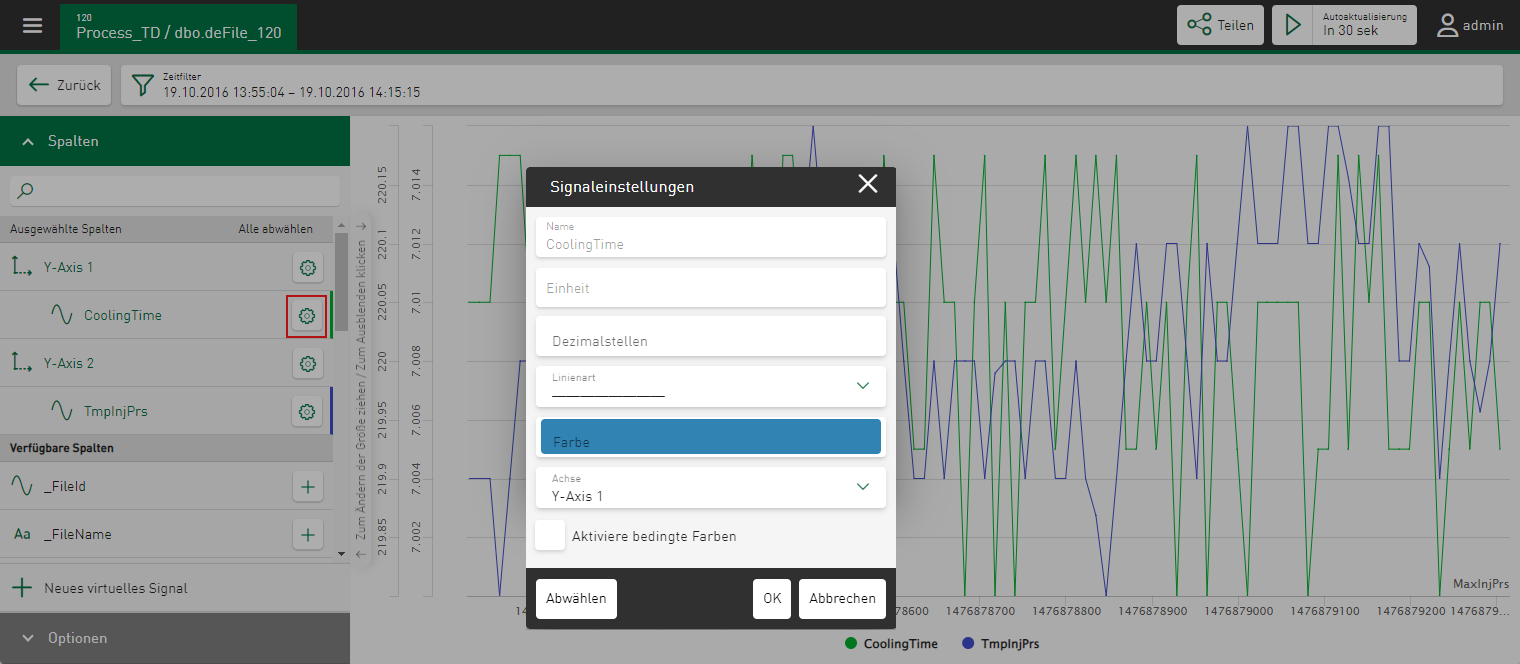
Task: Select the Process_TD / dbo.deFile_120 tab
Action: [178, 27]
